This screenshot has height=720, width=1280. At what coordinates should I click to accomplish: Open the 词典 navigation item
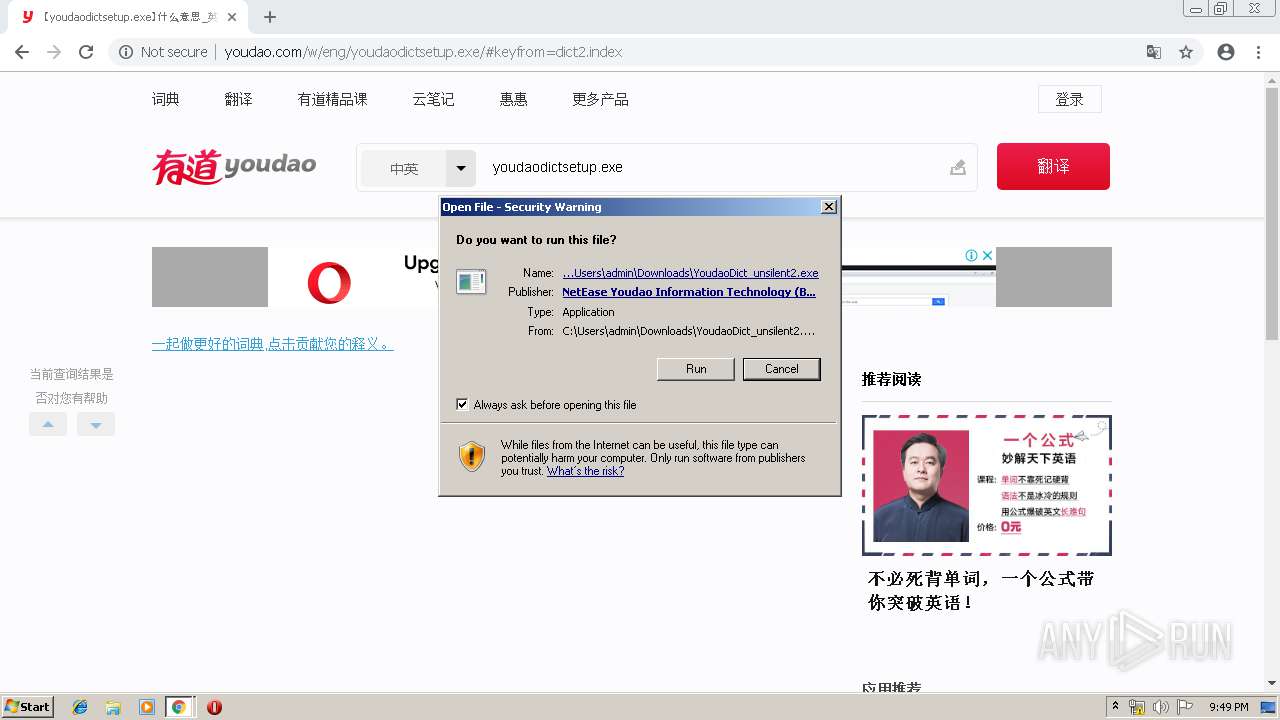[x=166, y=99]
